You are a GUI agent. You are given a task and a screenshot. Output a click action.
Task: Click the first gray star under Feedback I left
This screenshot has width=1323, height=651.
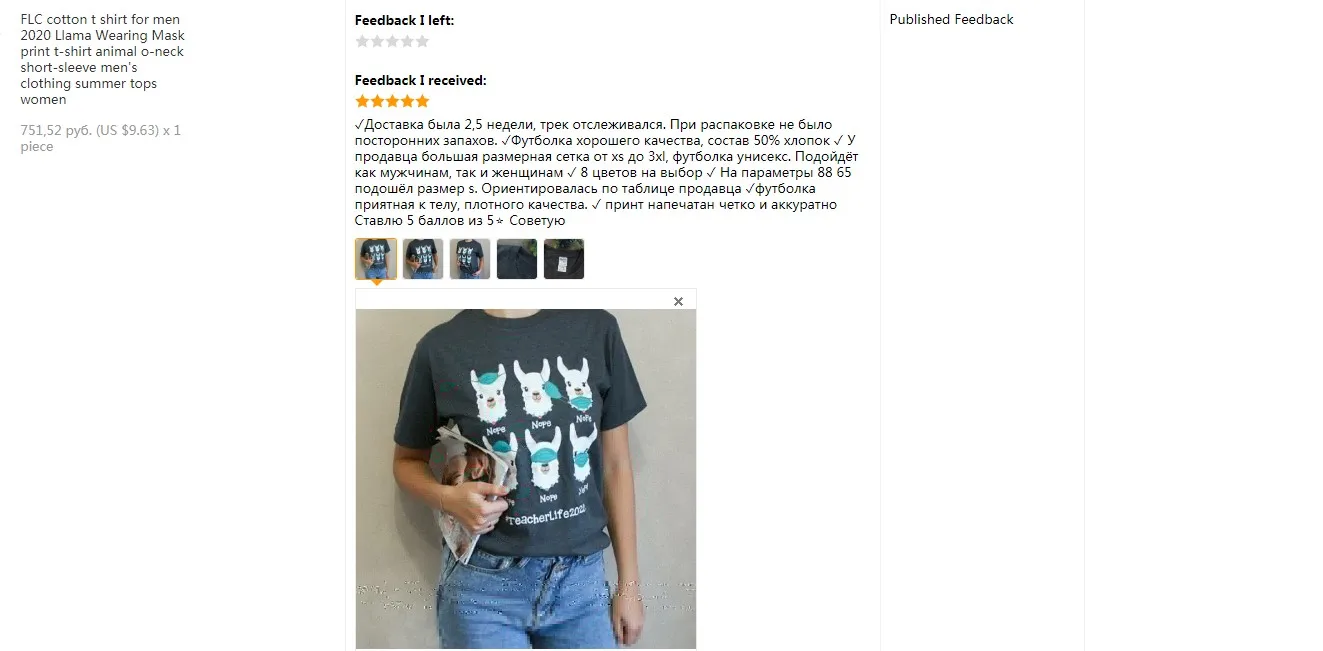362,41
